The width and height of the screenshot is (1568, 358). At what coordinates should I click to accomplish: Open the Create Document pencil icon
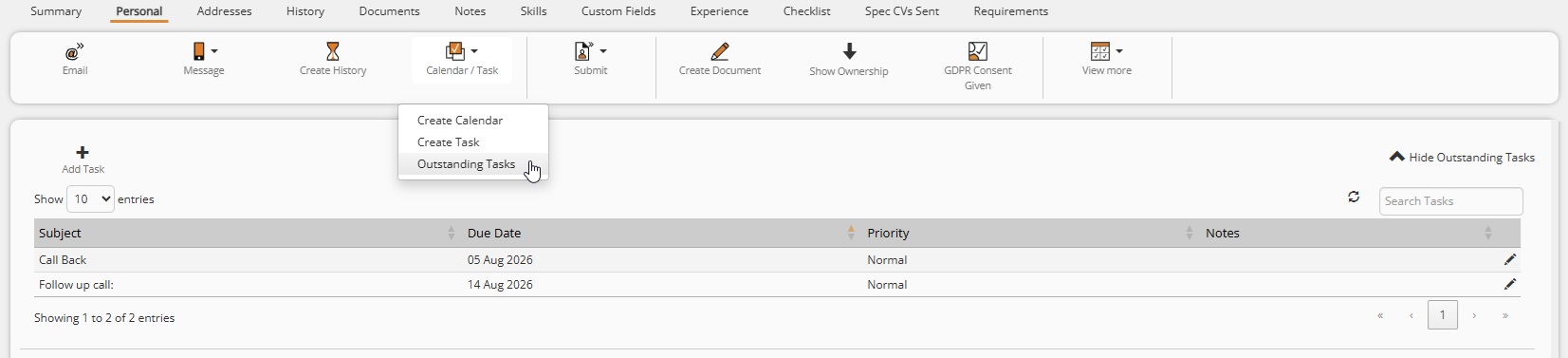coord(720,51)
